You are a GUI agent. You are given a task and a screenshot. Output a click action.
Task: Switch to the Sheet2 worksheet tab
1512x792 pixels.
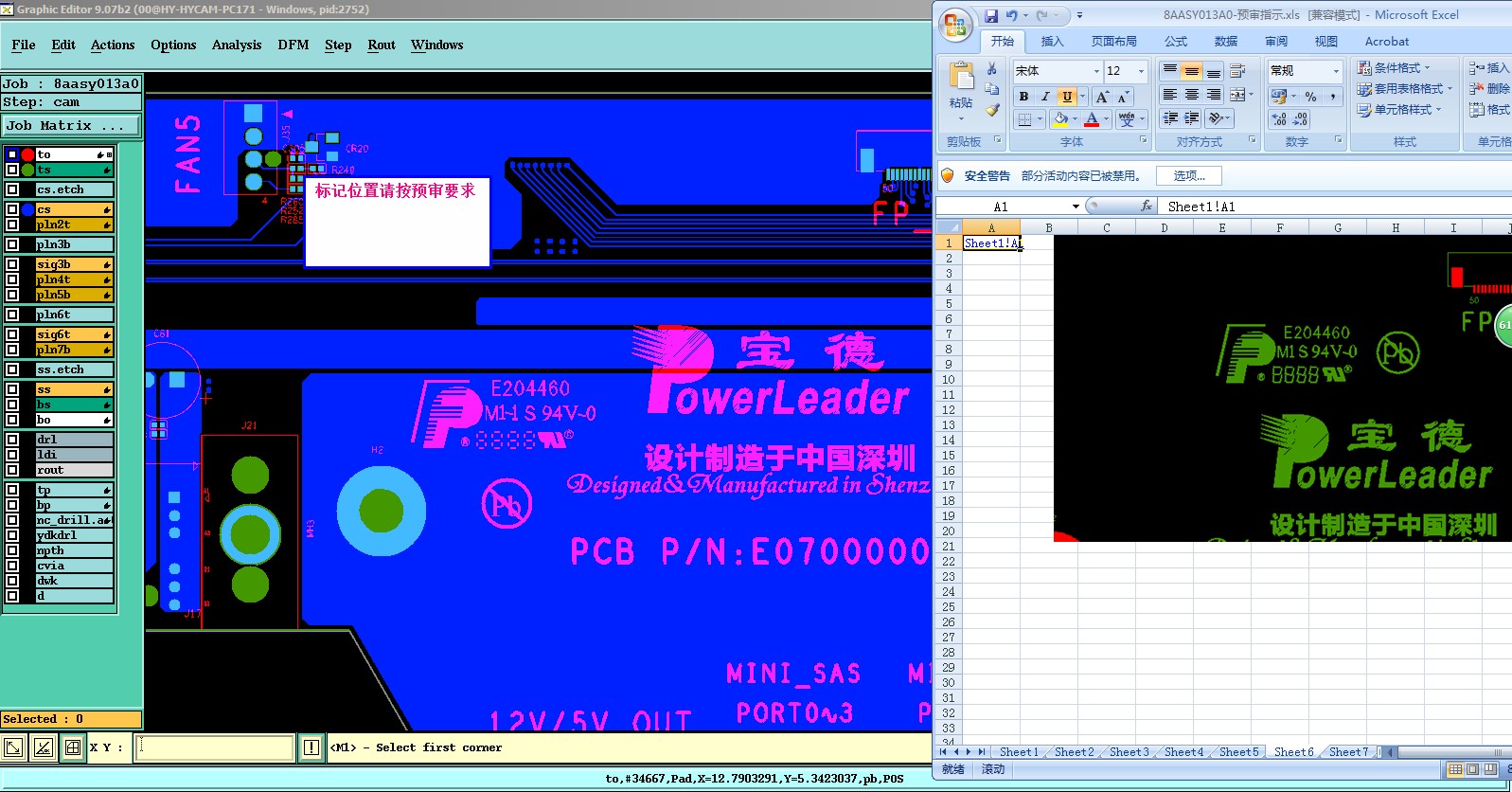[x=1074, y=752]
